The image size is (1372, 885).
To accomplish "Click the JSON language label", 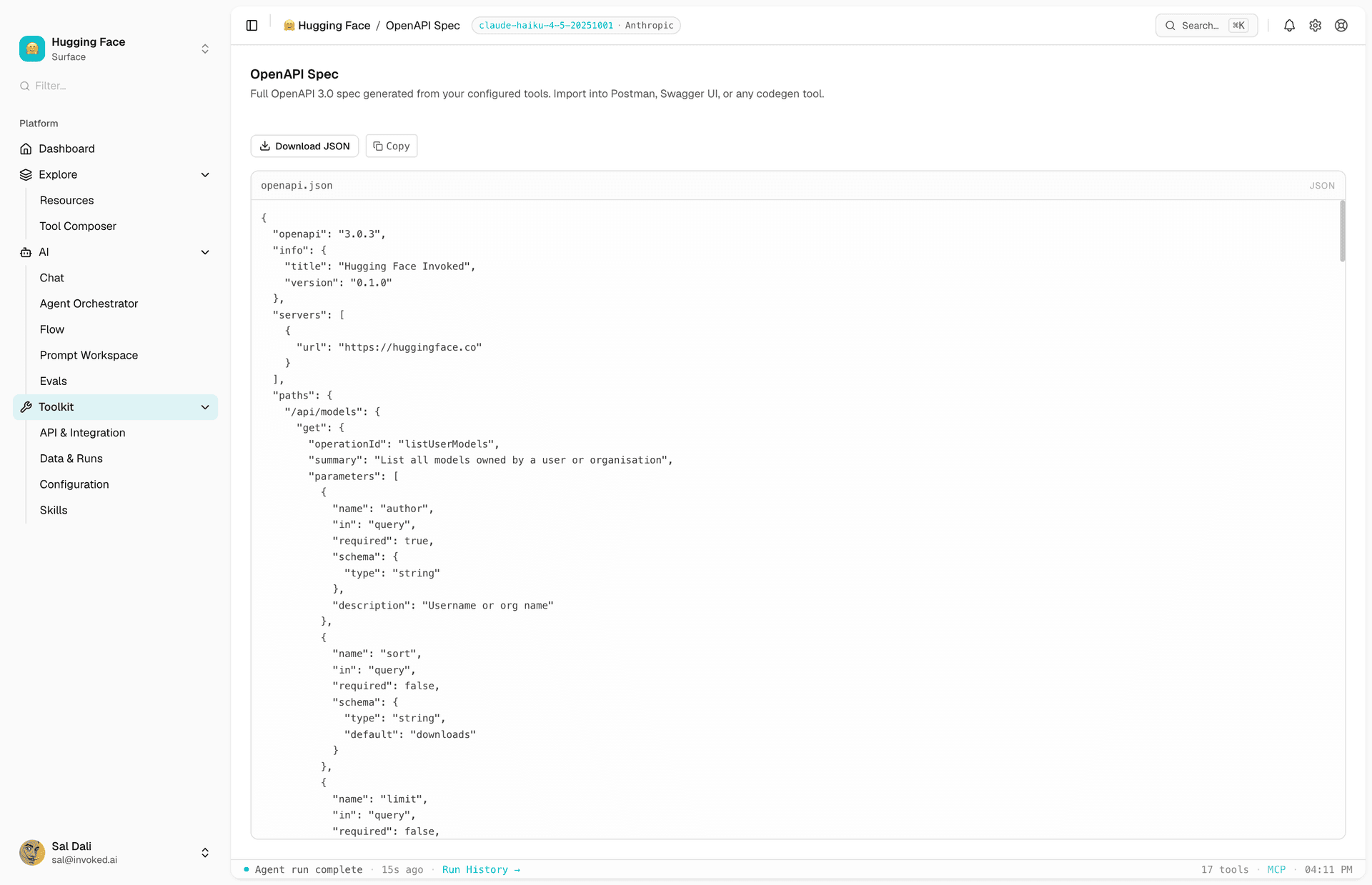I will pyautogui.click(x=1322, y=186).
